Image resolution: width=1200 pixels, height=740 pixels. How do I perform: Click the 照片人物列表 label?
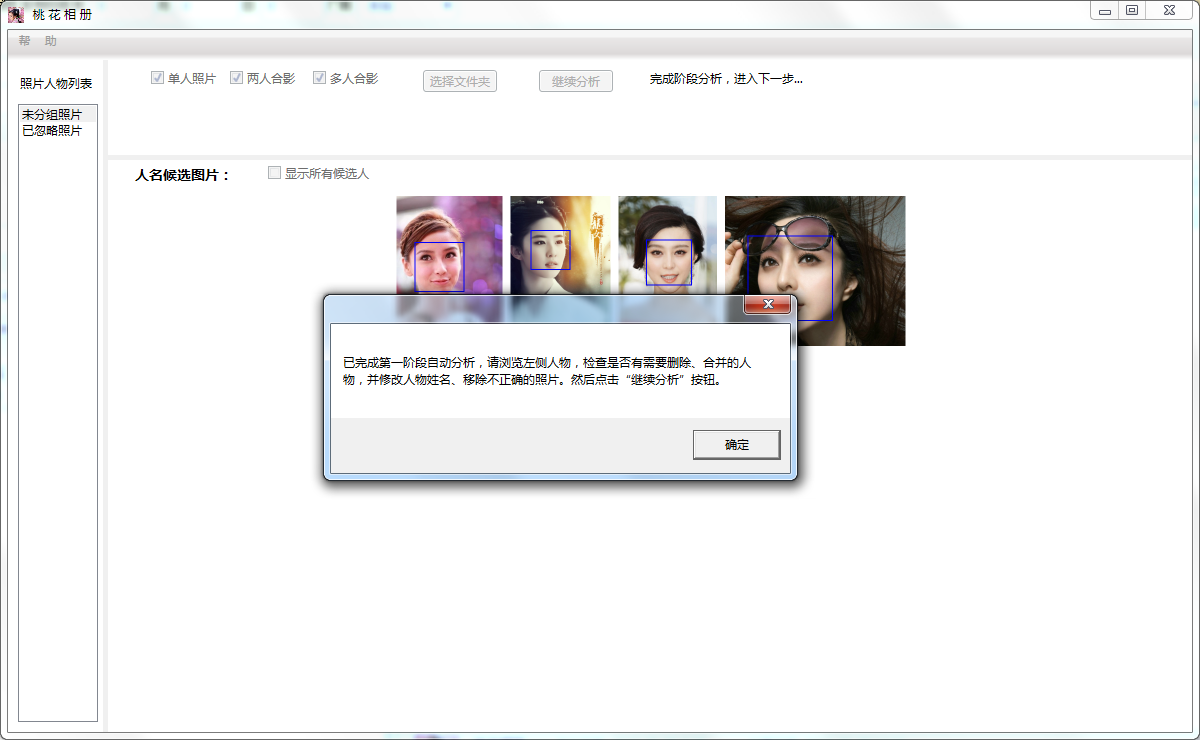pyautogui.click(x=56, y=83)
